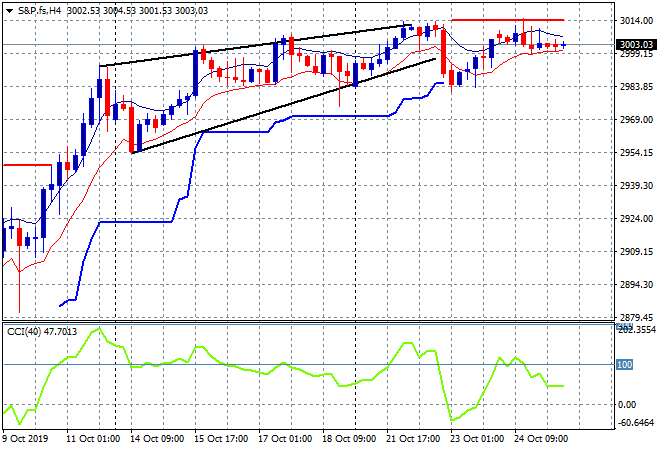This screenshot has height=450, width=660.
Task: Click the 2939.30 price axis label
Action: click(636, 186)
